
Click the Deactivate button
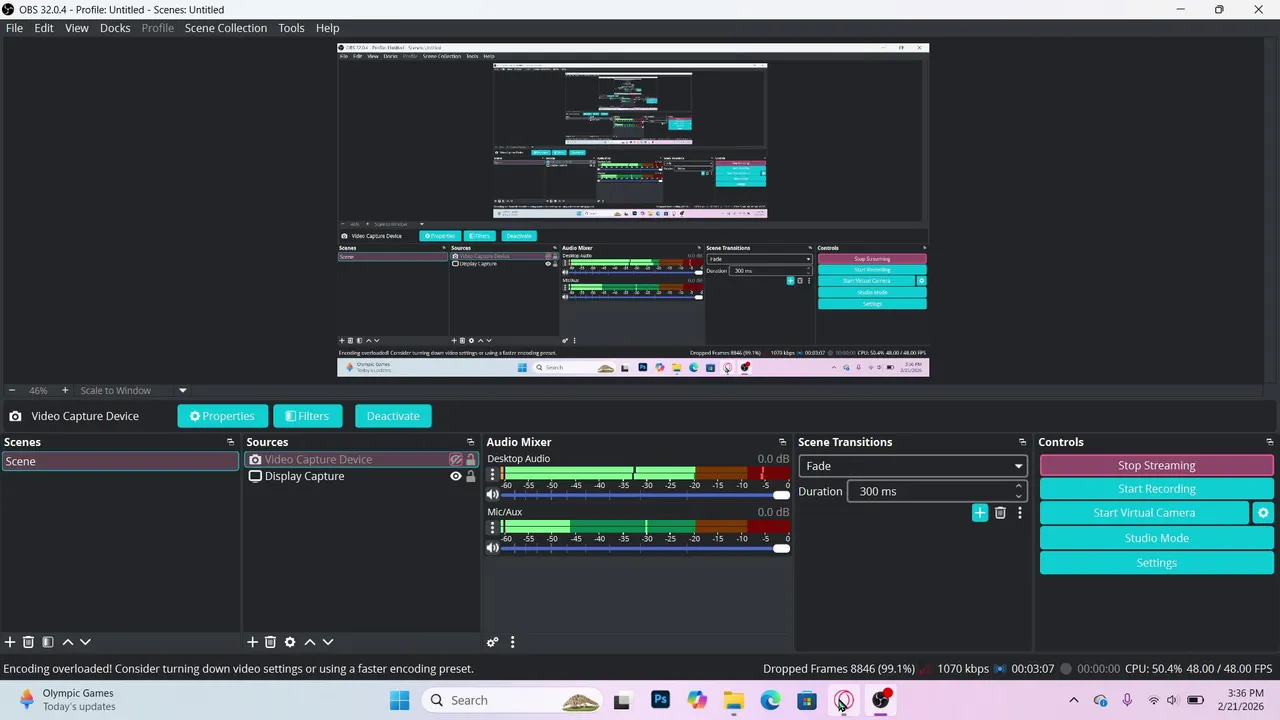[x=393, y=416]
